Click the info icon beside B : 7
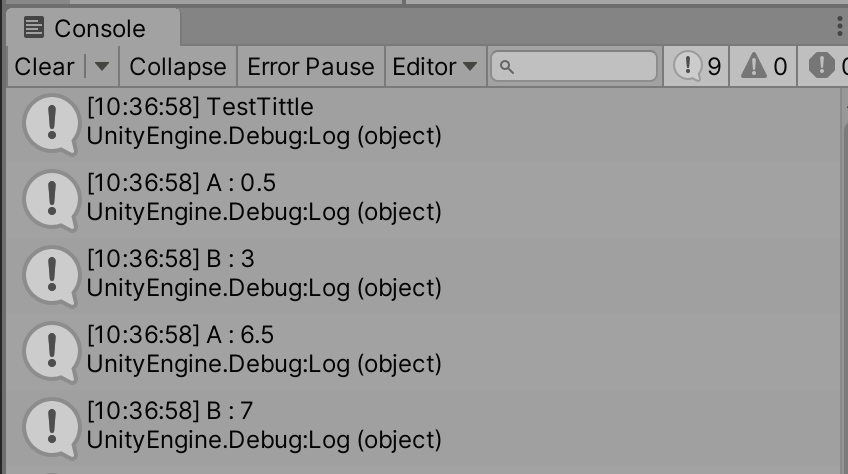 click(51, 428)
